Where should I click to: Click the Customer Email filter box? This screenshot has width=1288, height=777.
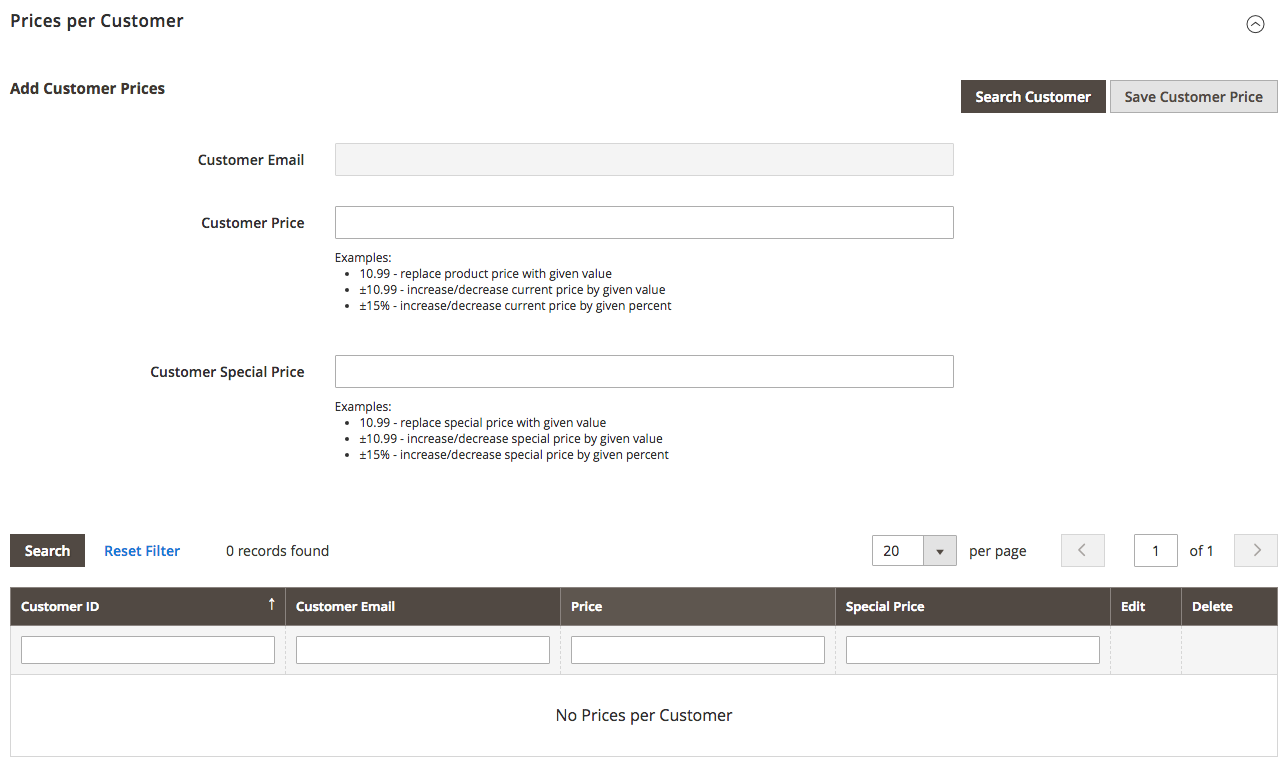[423, 650]
